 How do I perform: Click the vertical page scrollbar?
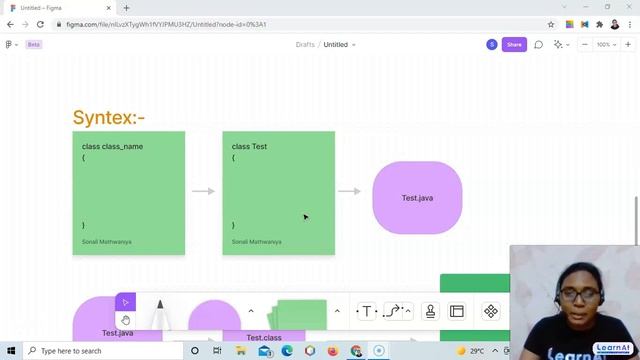tap(637, 220)
